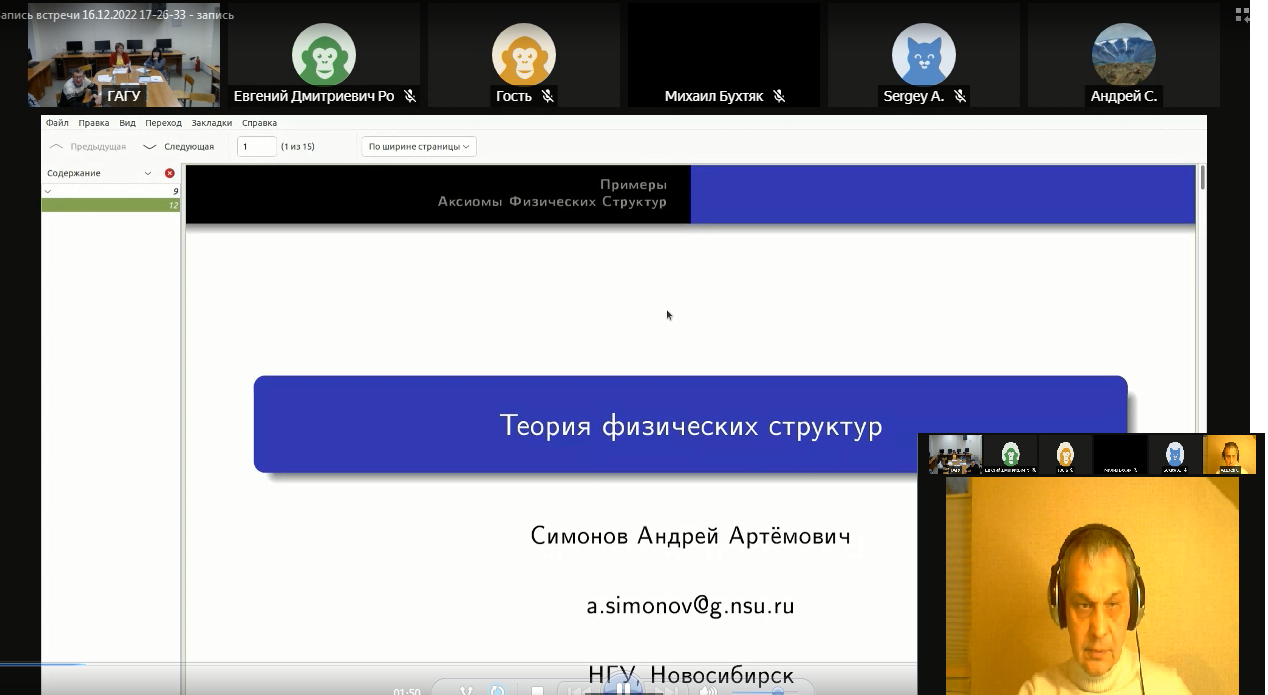Expand the Содержание sidebar selector dropdown
This screenshot has height=695, width=1268.
click(148, 173)
